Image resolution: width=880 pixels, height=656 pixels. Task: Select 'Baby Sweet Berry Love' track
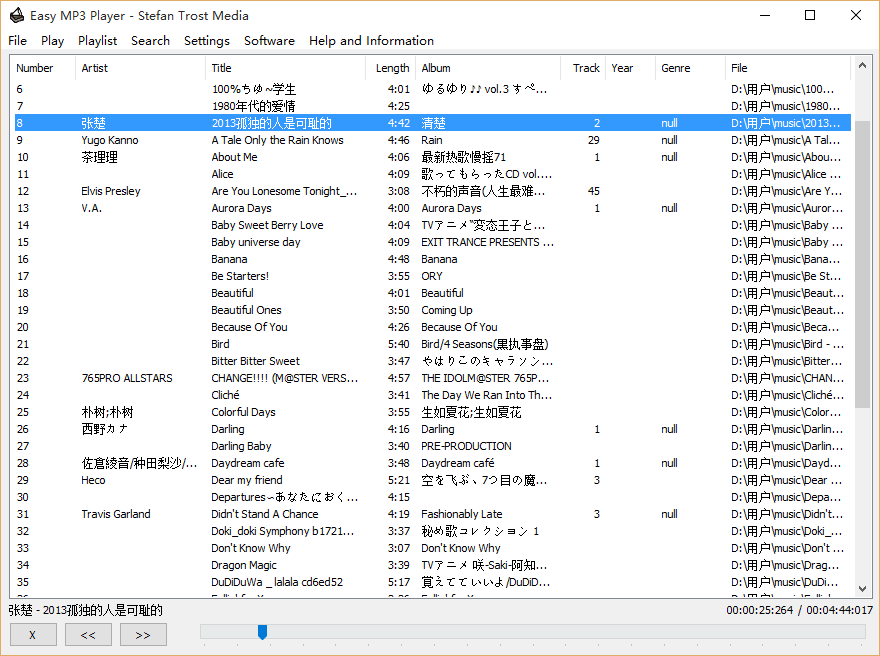click(267, 225)
